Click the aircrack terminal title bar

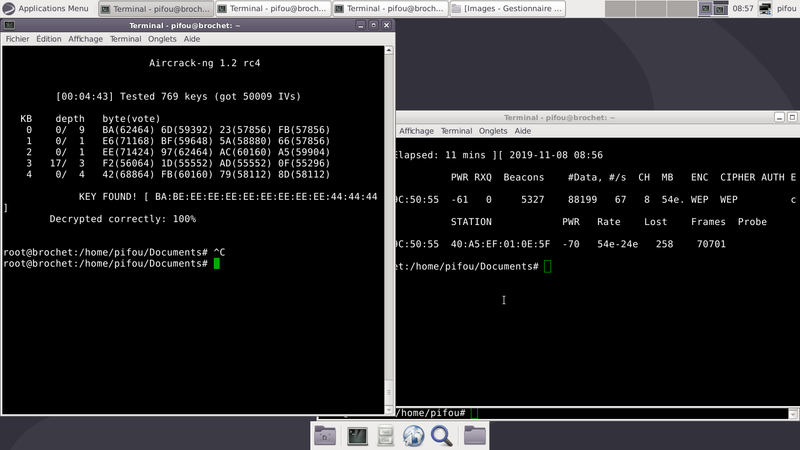(185, 25)
